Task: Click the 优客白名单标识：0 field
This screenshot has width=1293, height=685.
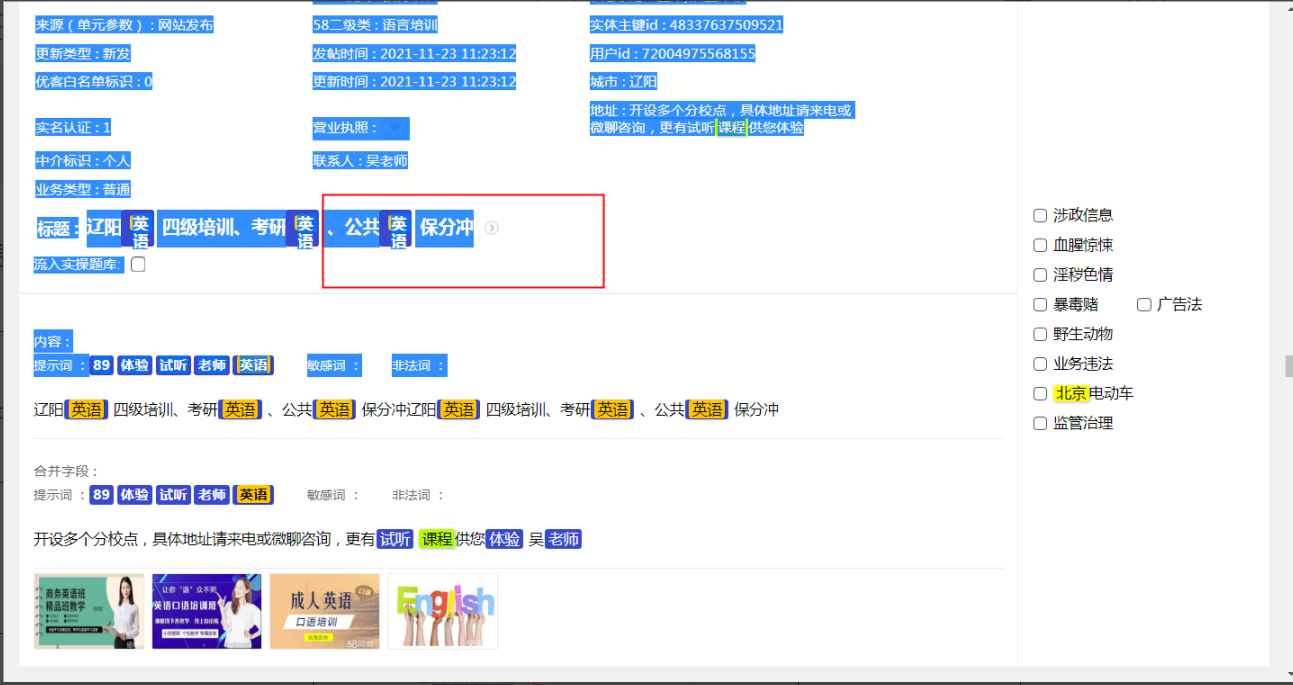Action: click(x=93, y=82)
